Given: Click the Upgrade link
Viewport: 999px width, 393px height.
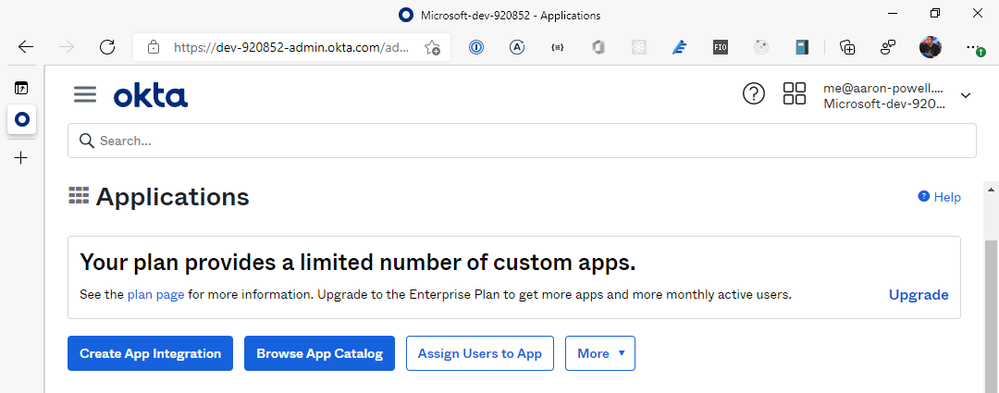Looking at the screenshot, I should [919, 295].
